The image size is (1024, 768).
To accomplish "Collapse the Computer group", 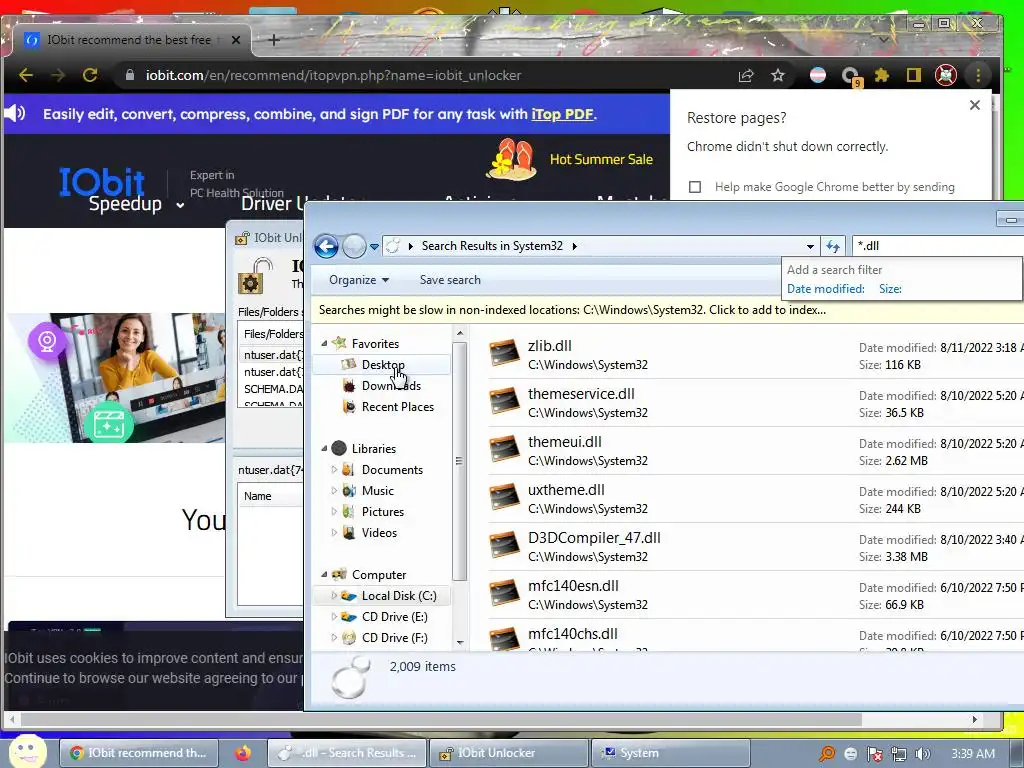I will [324, 575].
